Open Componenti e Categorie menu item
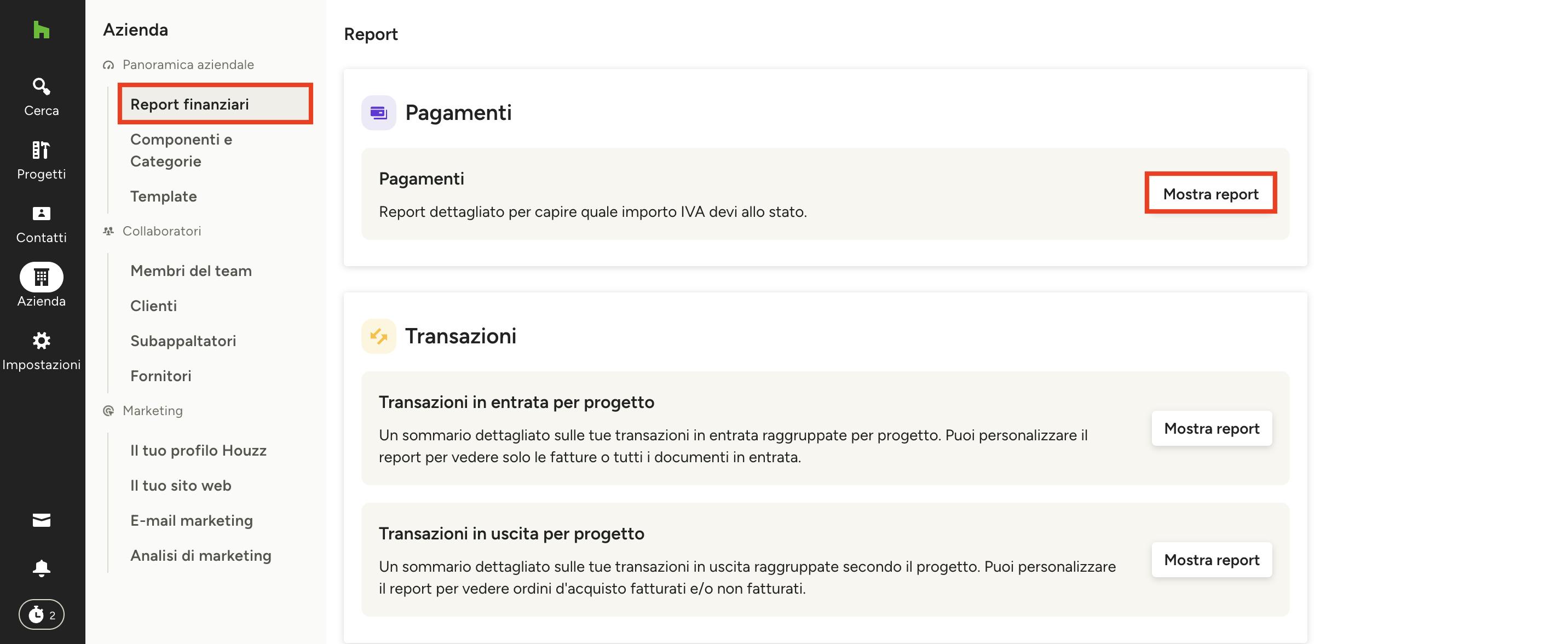Image resolution: width=1568 pixels, height=644 pixels. (181, 151)
